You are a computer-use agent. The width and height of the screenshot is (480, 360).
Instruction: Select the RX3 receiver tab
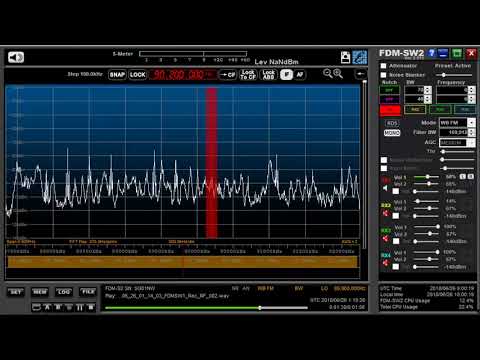[x=440, y=109]
